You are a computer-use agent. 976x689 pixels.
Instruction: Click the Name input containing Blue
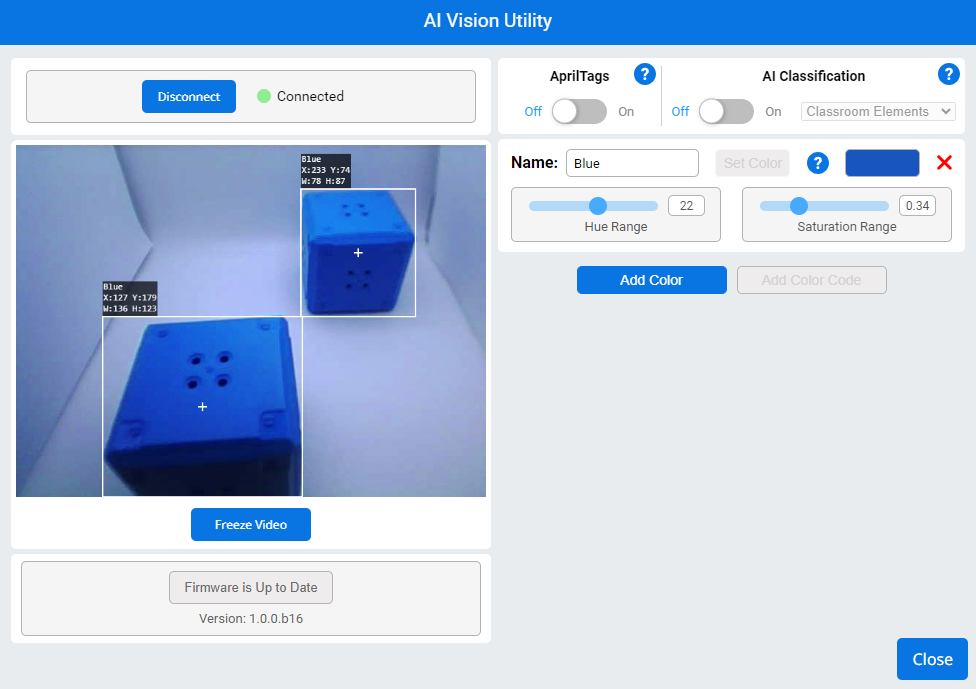coord(632,162)
